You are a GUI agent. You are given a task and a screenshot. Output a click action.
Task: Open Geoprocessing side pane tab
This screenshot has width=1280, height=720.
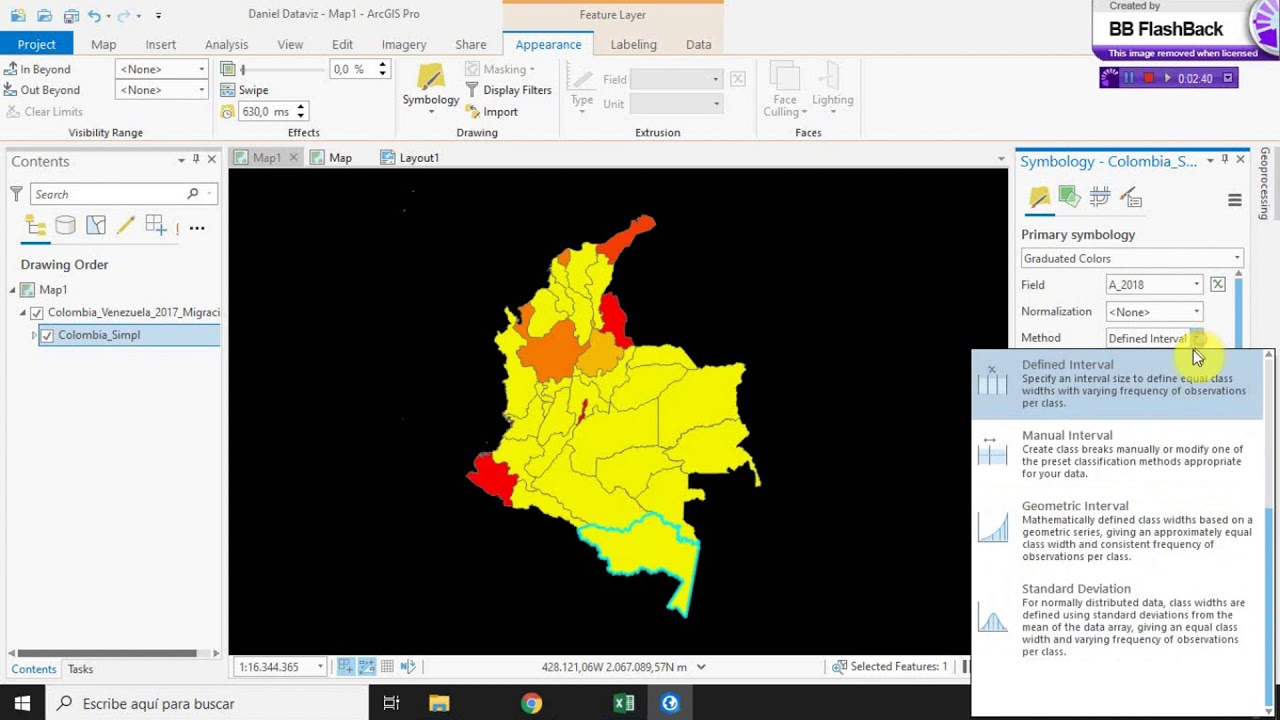click(x=1266, y=184)
